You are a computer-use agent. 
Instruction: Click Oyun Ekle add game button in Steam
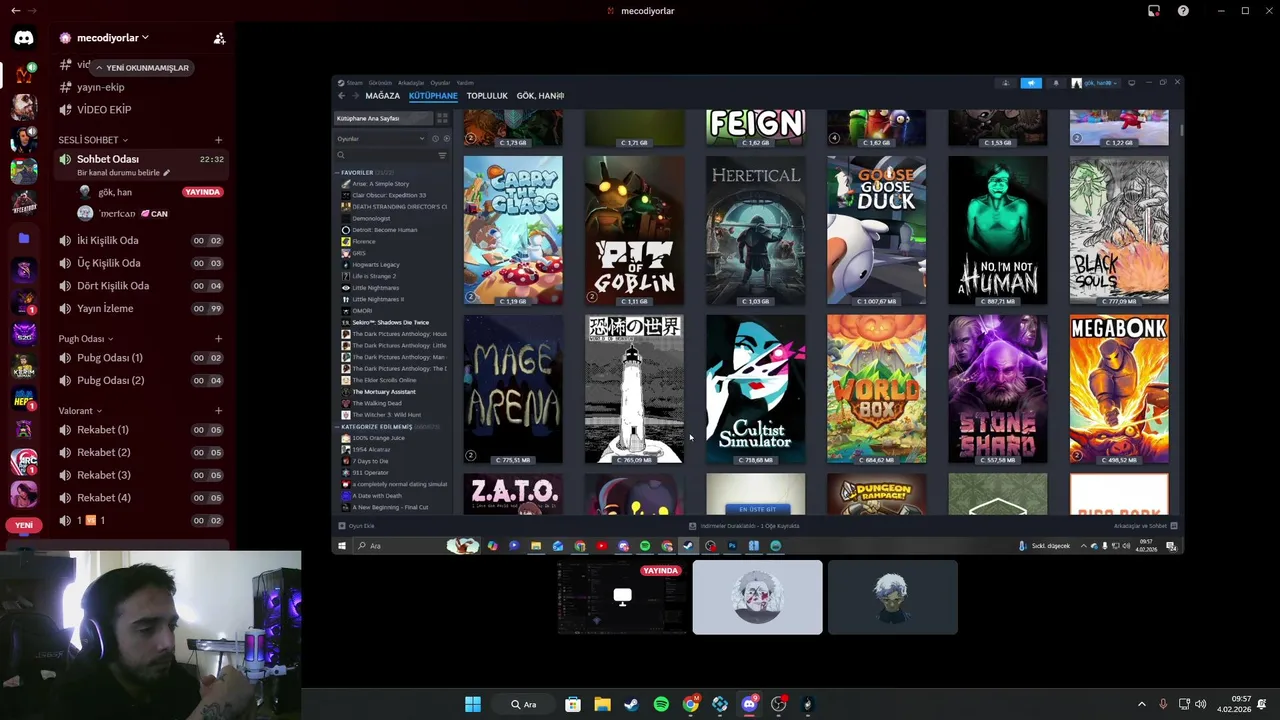coord(356,526)
